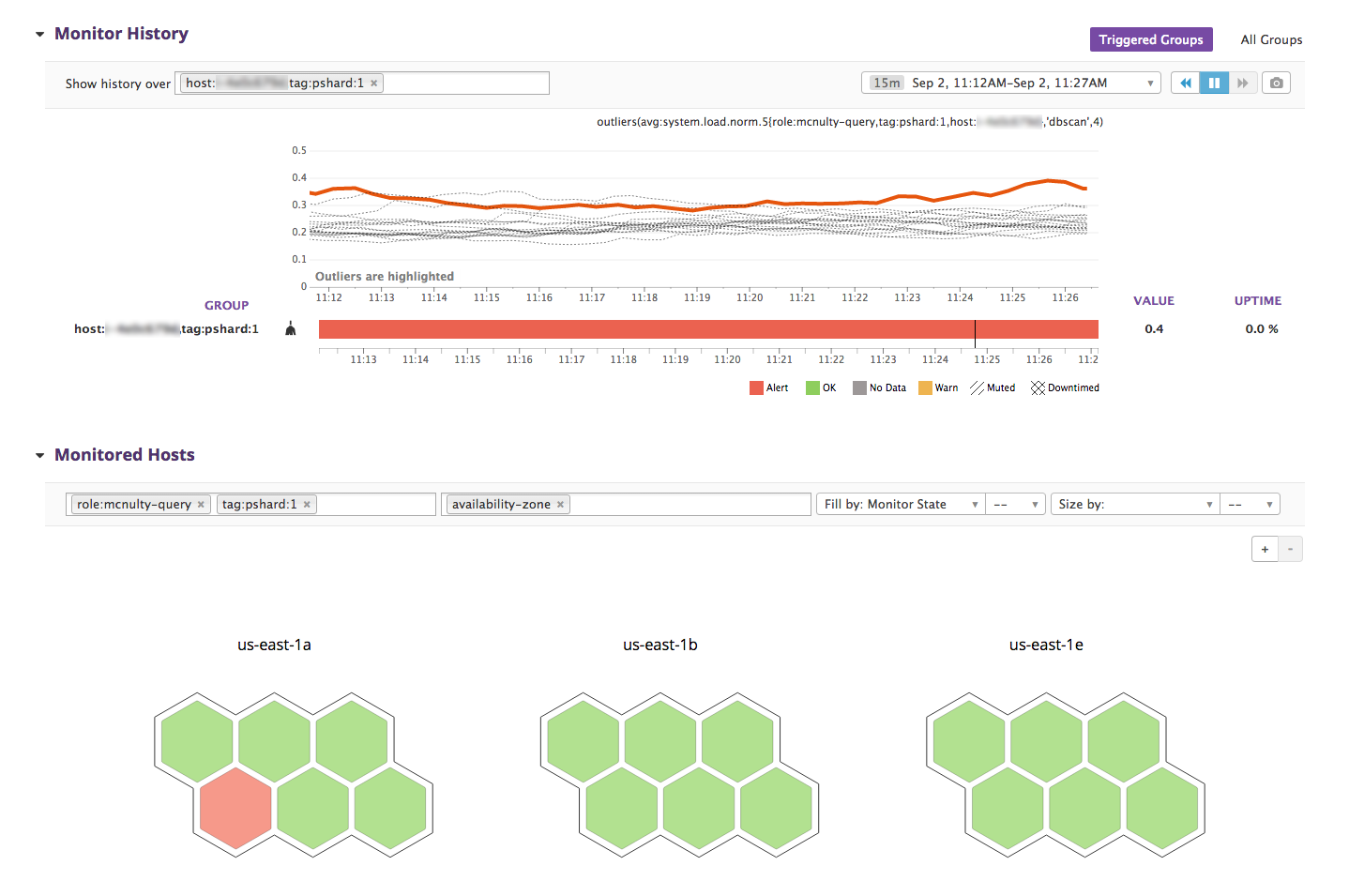Open the Size by dropdown

(1134, 505)
